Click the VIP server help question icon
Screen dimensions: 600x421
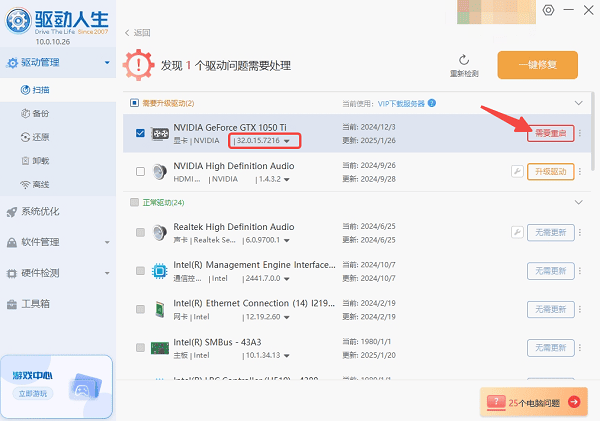click(432, 103)
